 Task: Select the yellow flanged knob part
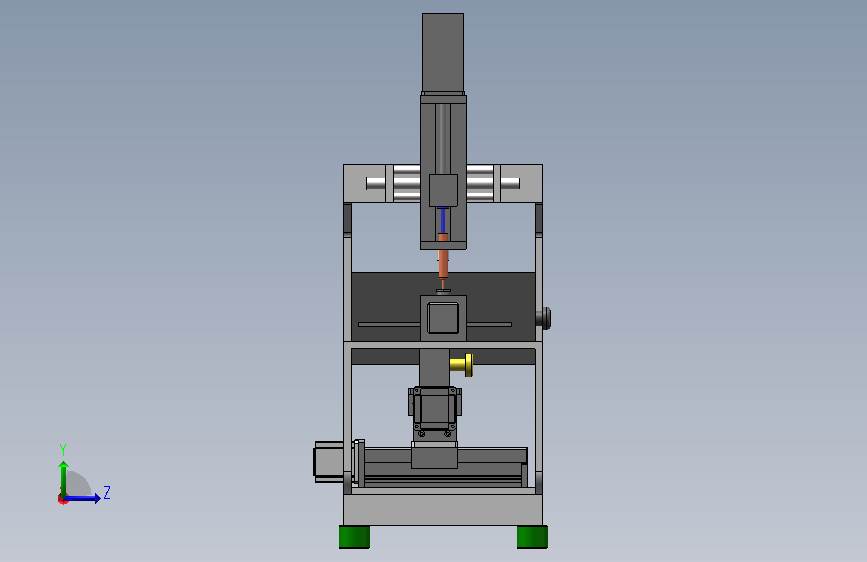[462, 365]
